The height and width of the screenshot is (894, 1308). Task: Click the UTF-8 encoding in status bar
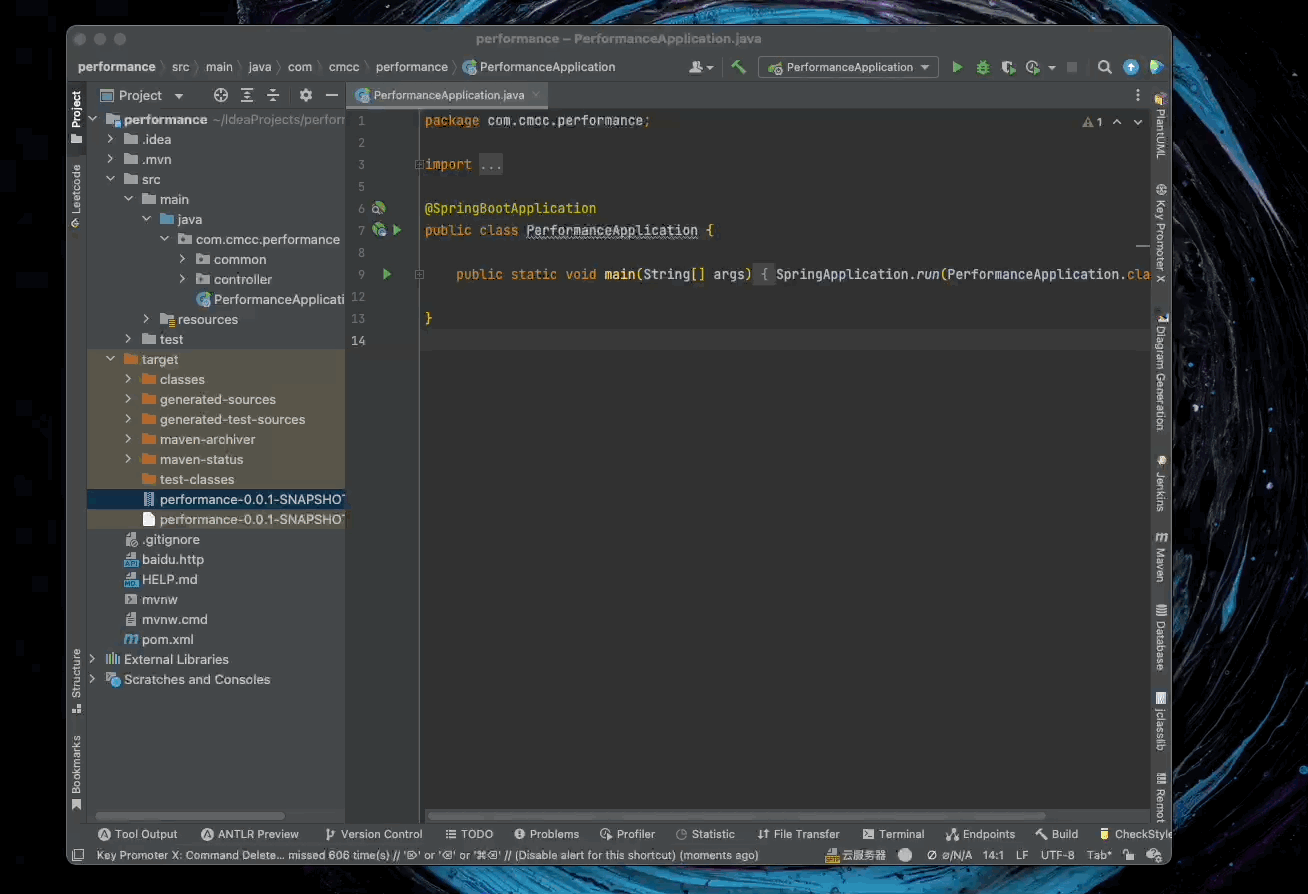pyautogui.click(x=1057, y=855)
